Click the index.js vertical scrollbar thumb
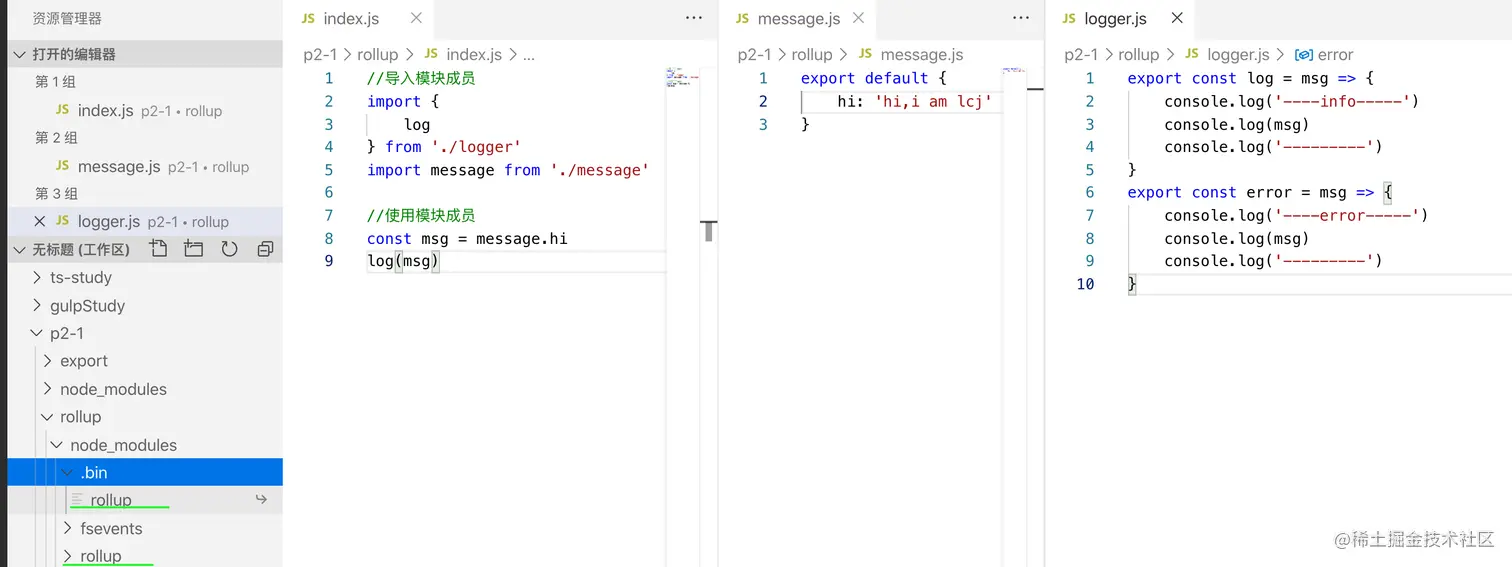This screenshot has height=567, width=1512. (x=710, y=231)
